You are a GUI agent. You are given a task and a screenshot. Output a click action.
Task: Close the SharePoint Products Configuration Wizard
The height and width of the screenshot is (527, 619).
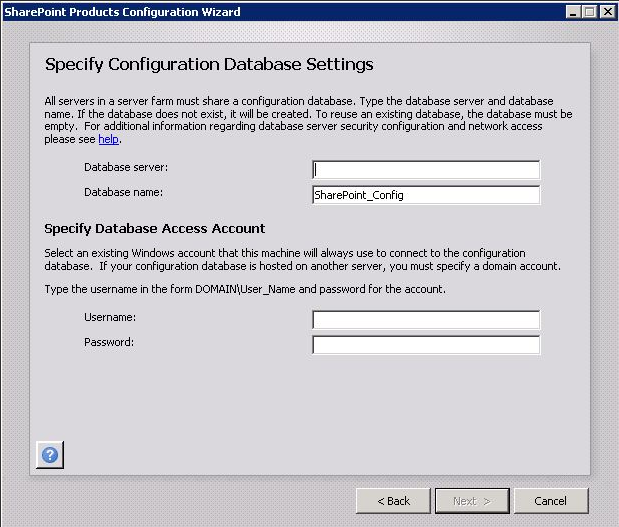[x=608, y=12]
